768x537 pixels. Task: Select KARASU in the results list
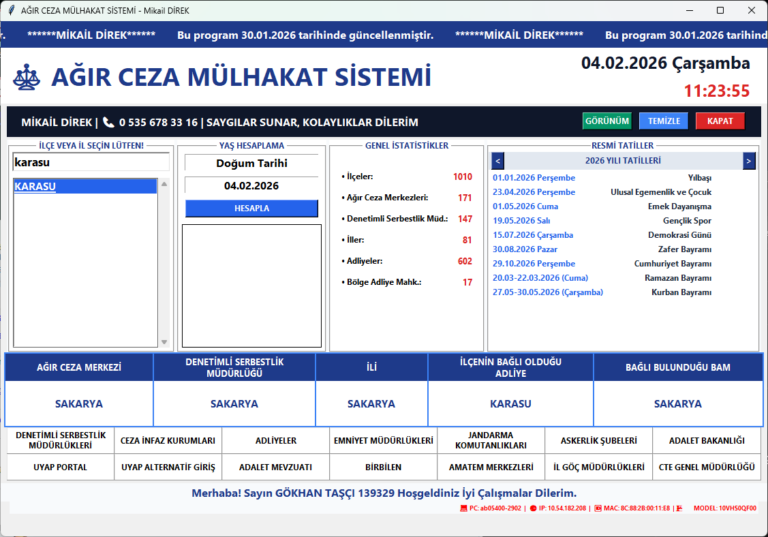click(x=85, y=186)
